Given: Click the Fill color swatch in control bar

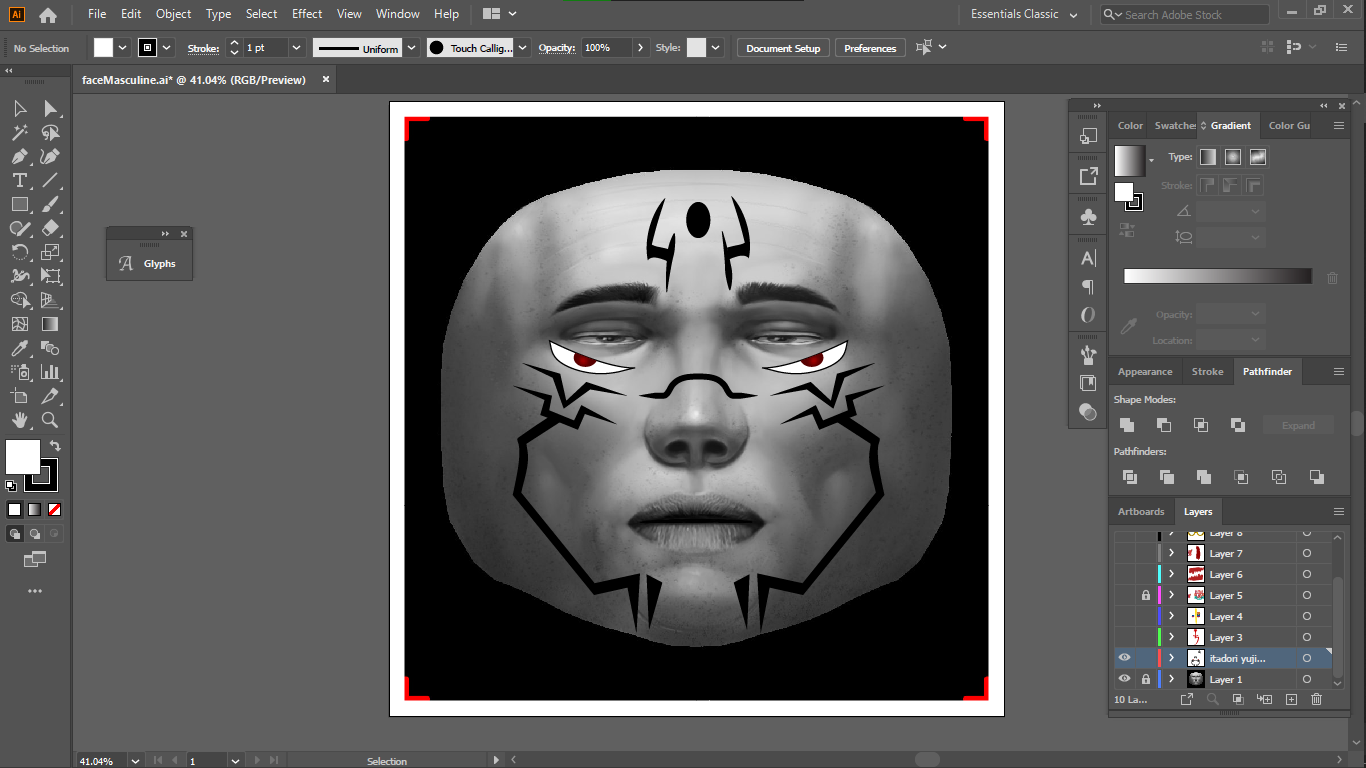Looking at the screenshot, I should click(x=104, y=48).
